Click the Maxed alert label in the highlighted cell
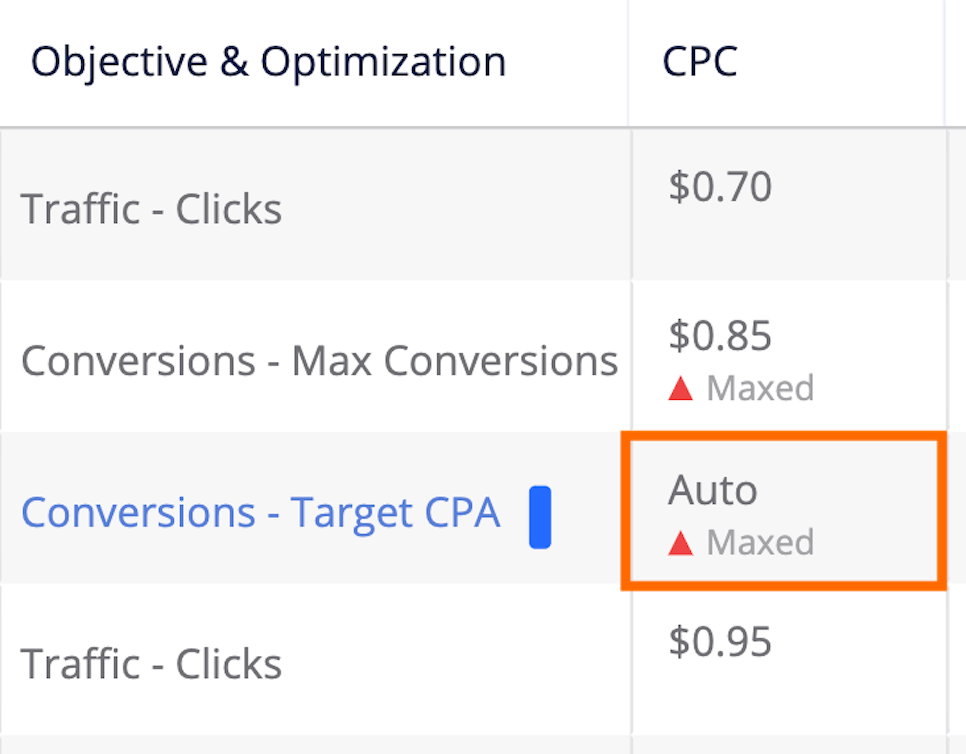Image resolution: width=966 pixels, height=754 pixels. tap(760, 542)
